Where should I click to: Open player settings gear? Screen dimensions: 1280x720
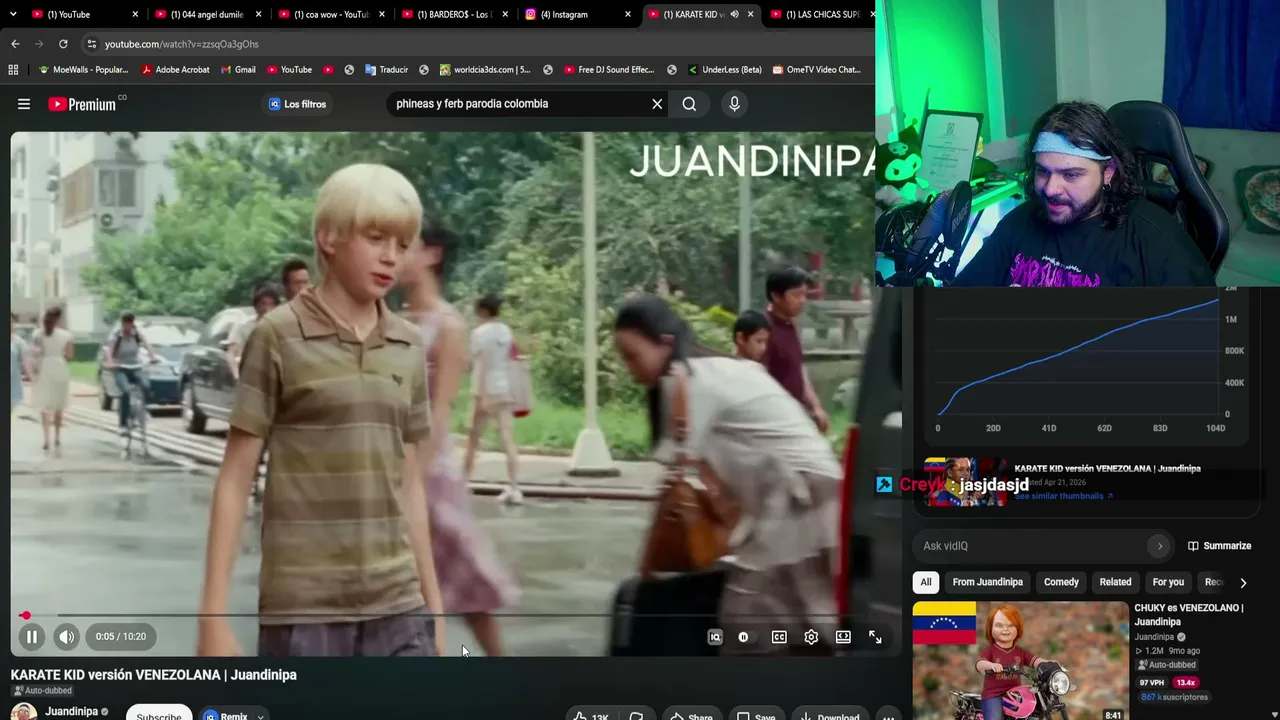click(x=811, y=637)
